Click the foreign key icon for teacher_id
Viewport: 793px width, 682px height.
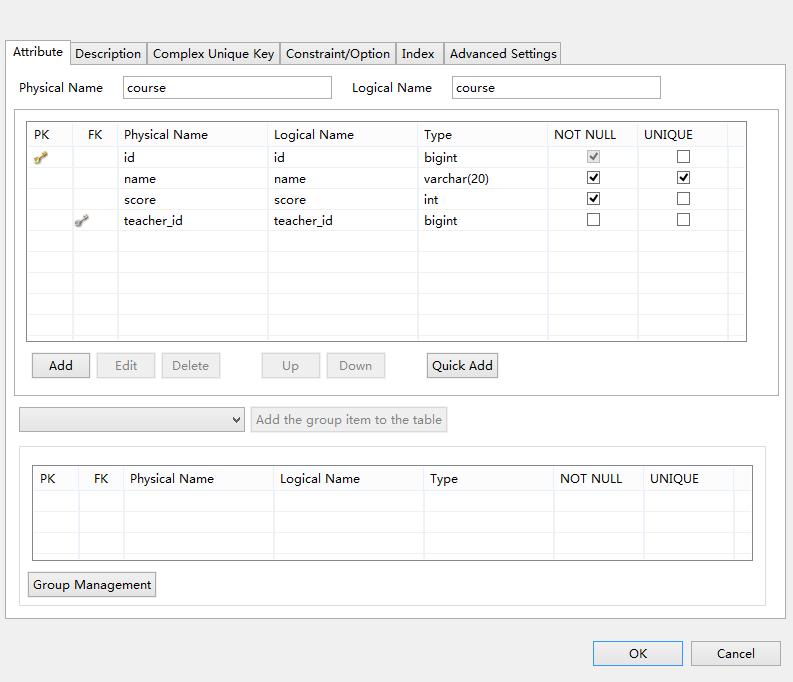(x=82, y=221)
